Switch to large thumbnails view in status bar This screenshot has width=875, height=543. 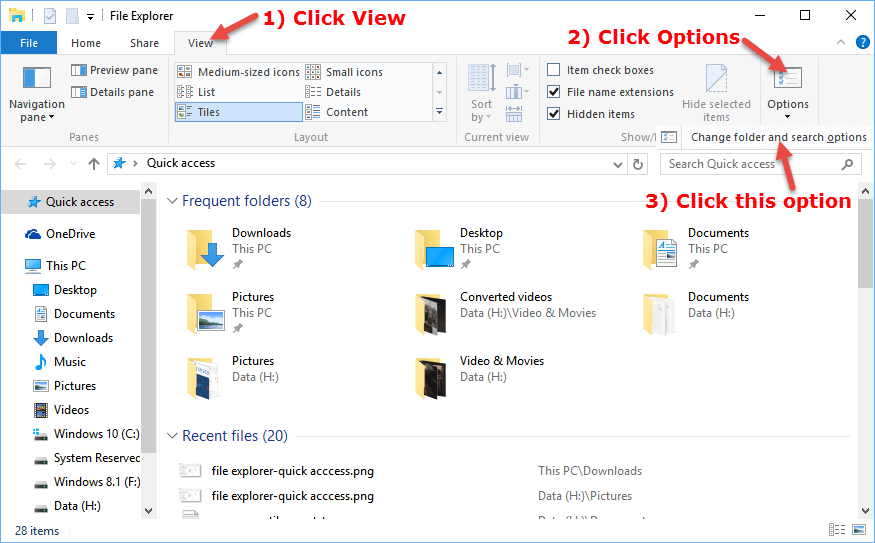[x=859, y=530]
